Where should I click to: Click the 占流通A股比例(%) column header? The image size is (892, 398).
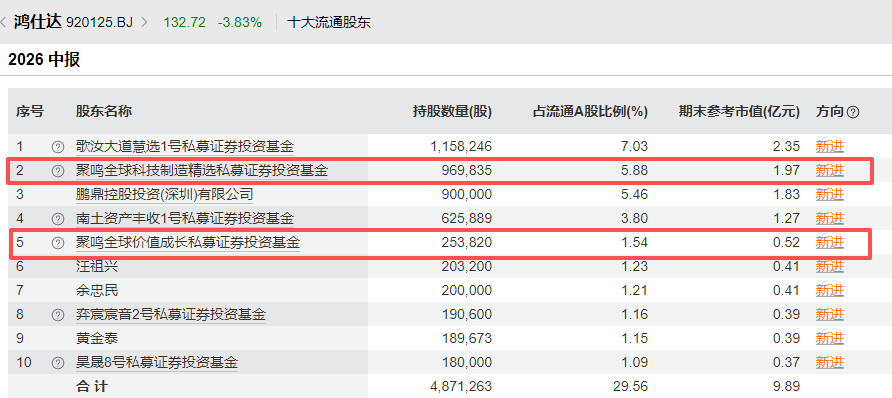[590, 112]
